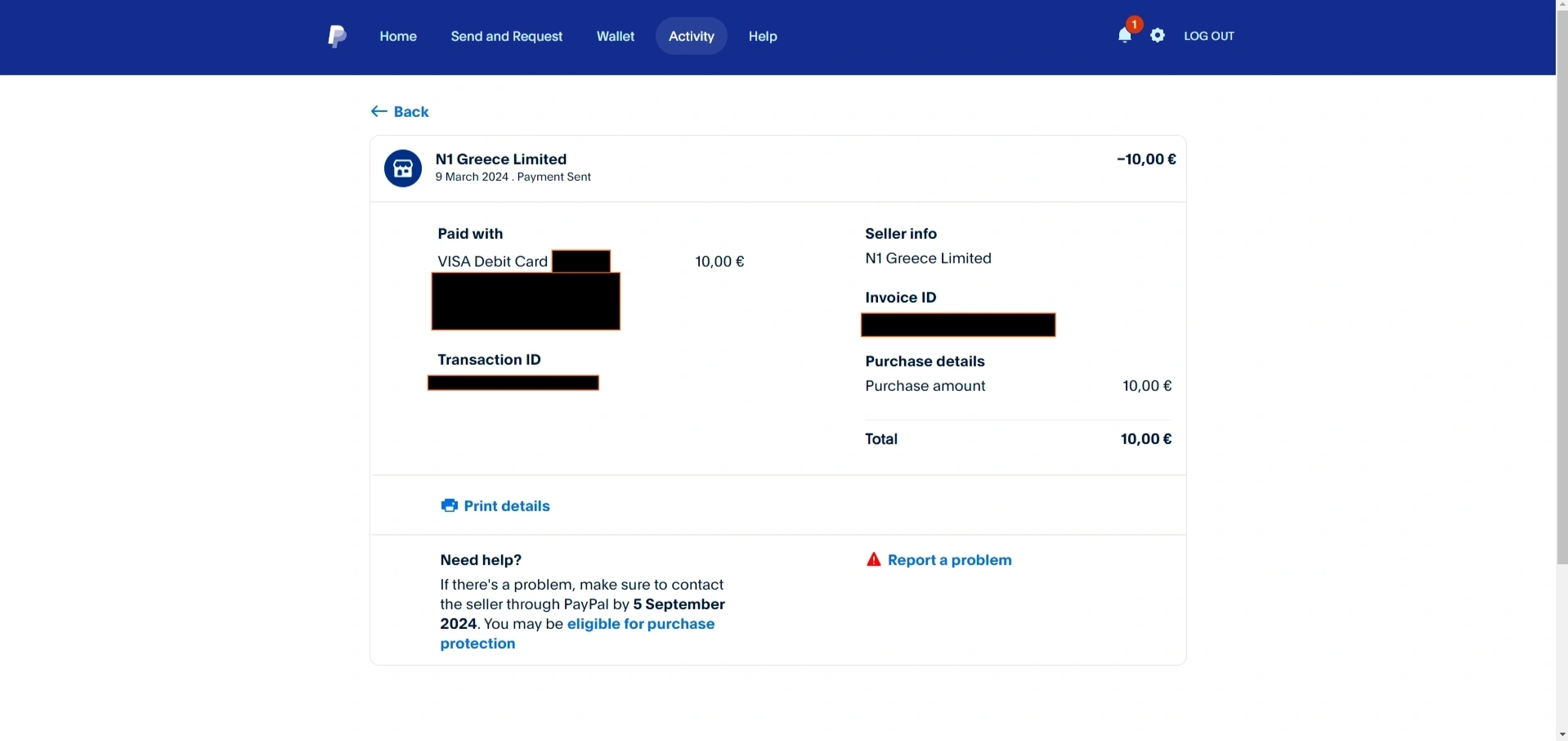Go to the Home tab
The image size is (1568, 741).
click(398, 36)
